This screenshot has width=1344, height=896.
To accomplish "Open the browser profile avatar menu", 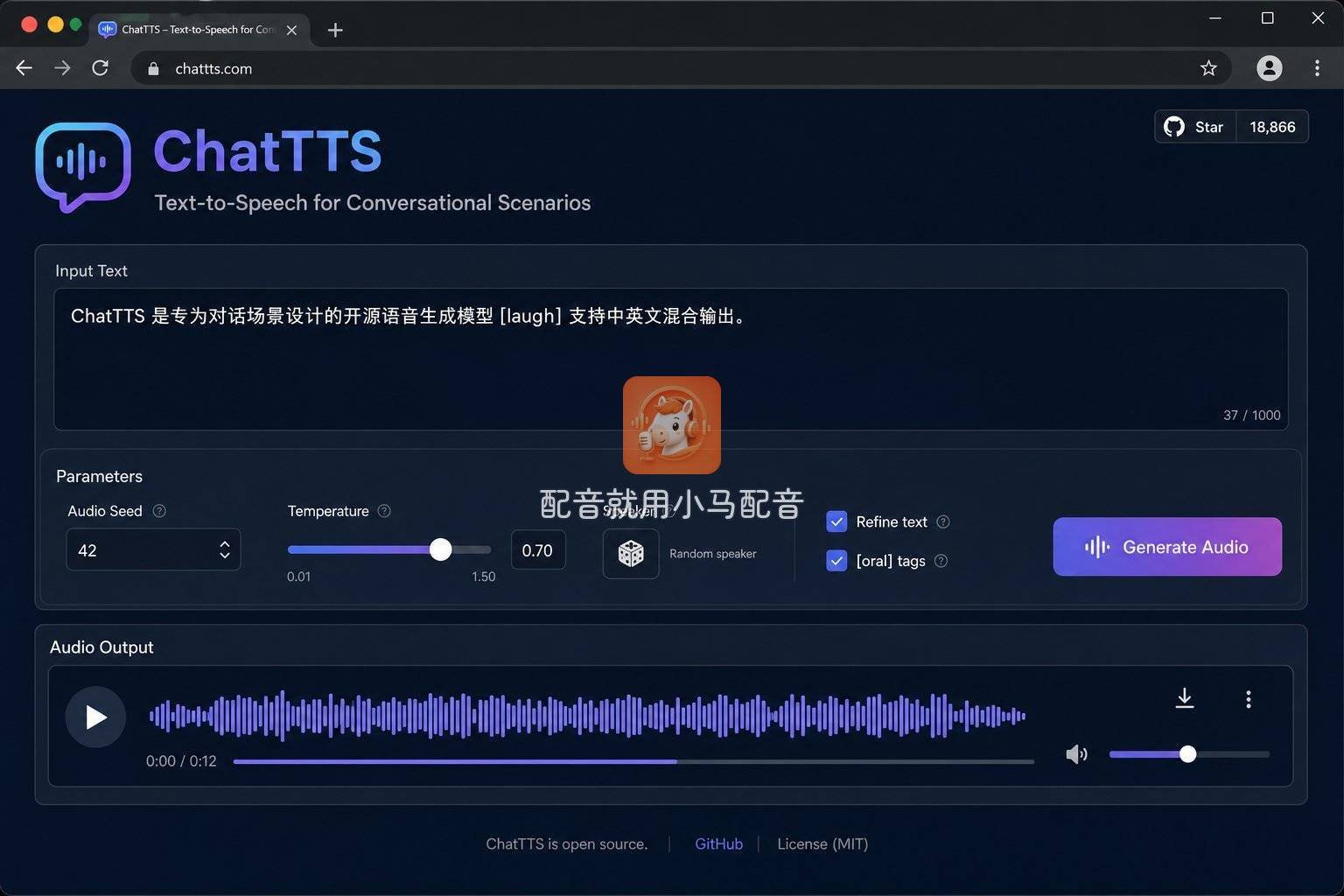I will (1270, 68).
